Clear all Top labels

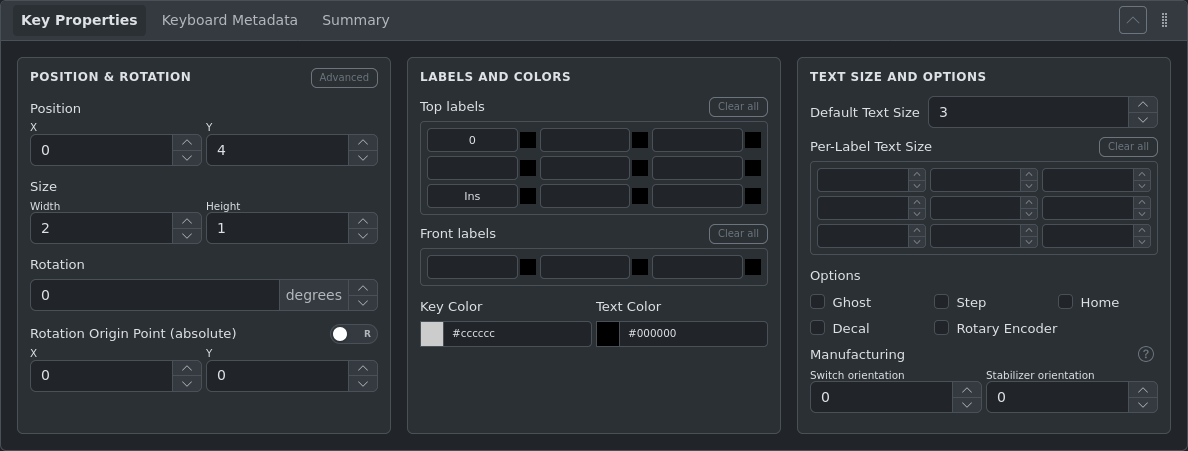pos(738,107)
